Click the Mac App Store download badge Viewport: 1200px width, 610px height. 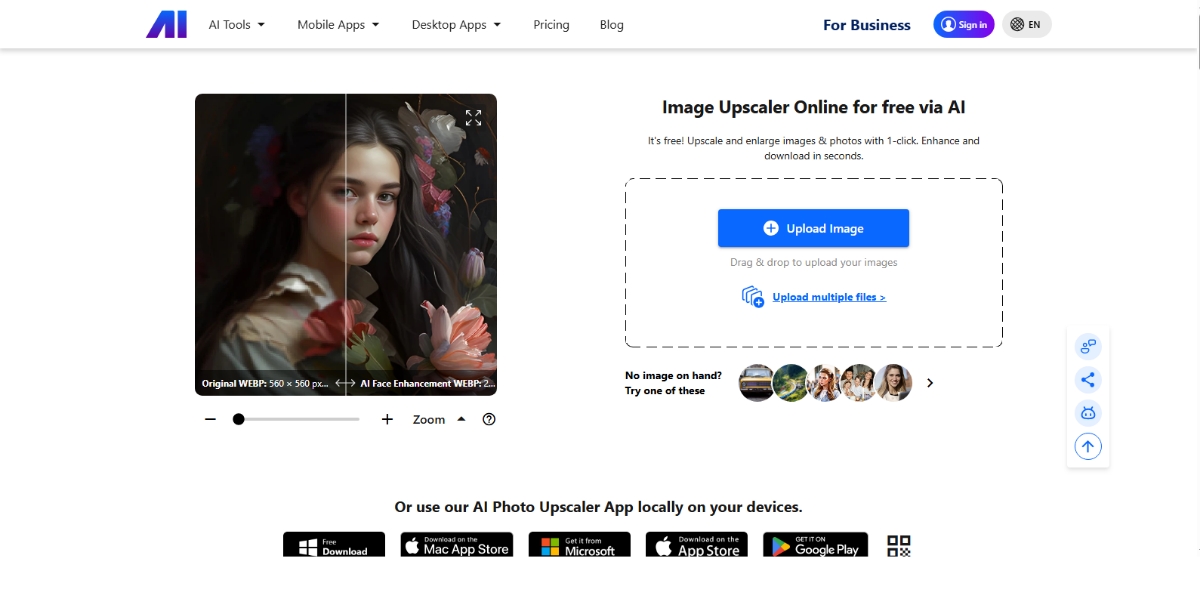457,544
